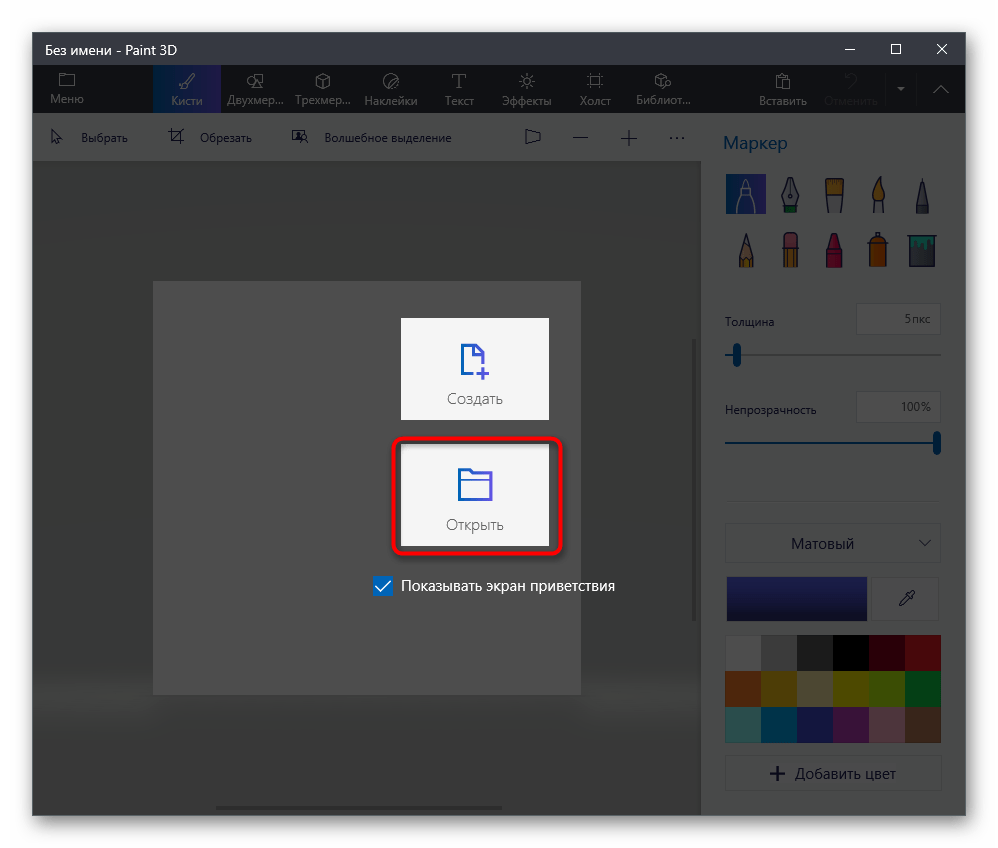
Task: Expand the Матовый material dropdown
Action: (832, 544)
